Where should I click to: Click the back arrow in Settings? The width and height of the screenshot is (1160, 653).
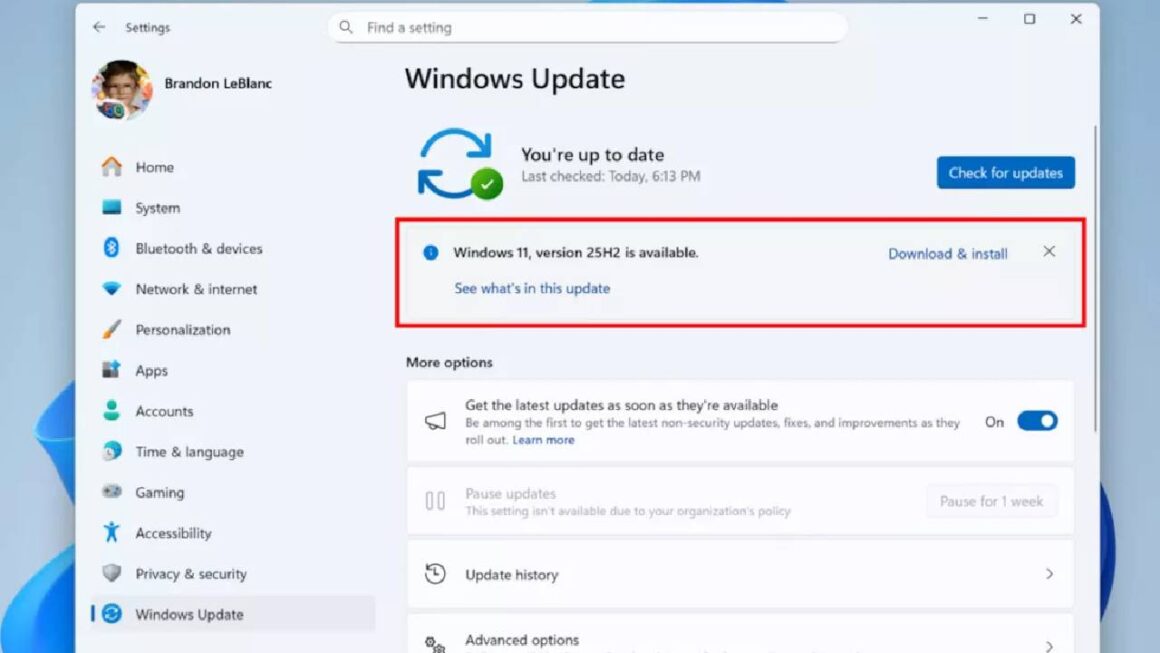99,27
